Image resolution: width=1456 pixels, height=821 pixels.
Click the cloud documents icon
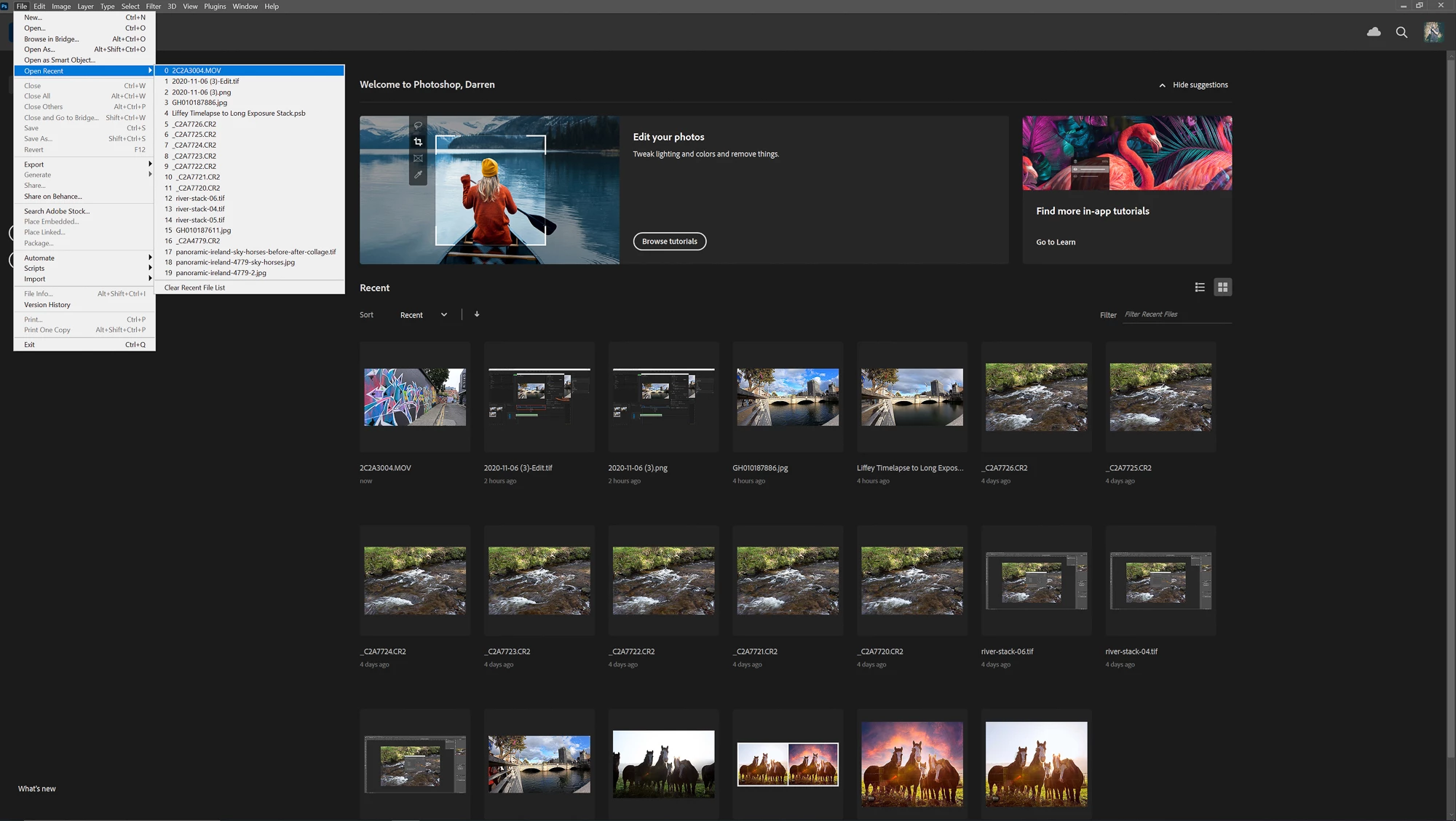coord(1374,32)
